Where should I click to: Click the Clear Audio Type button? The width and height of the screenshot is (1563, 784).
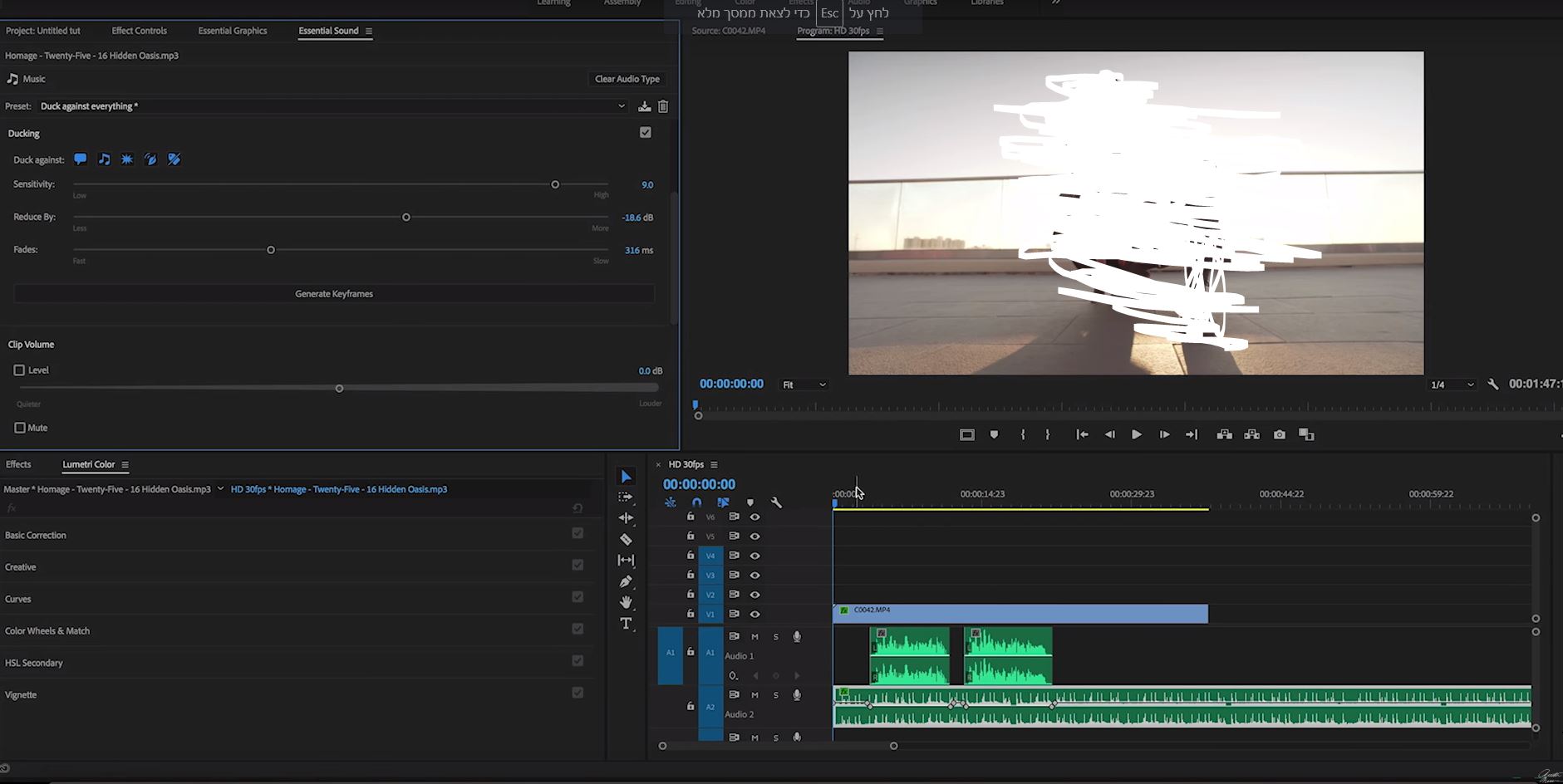(x=627, y=79)
